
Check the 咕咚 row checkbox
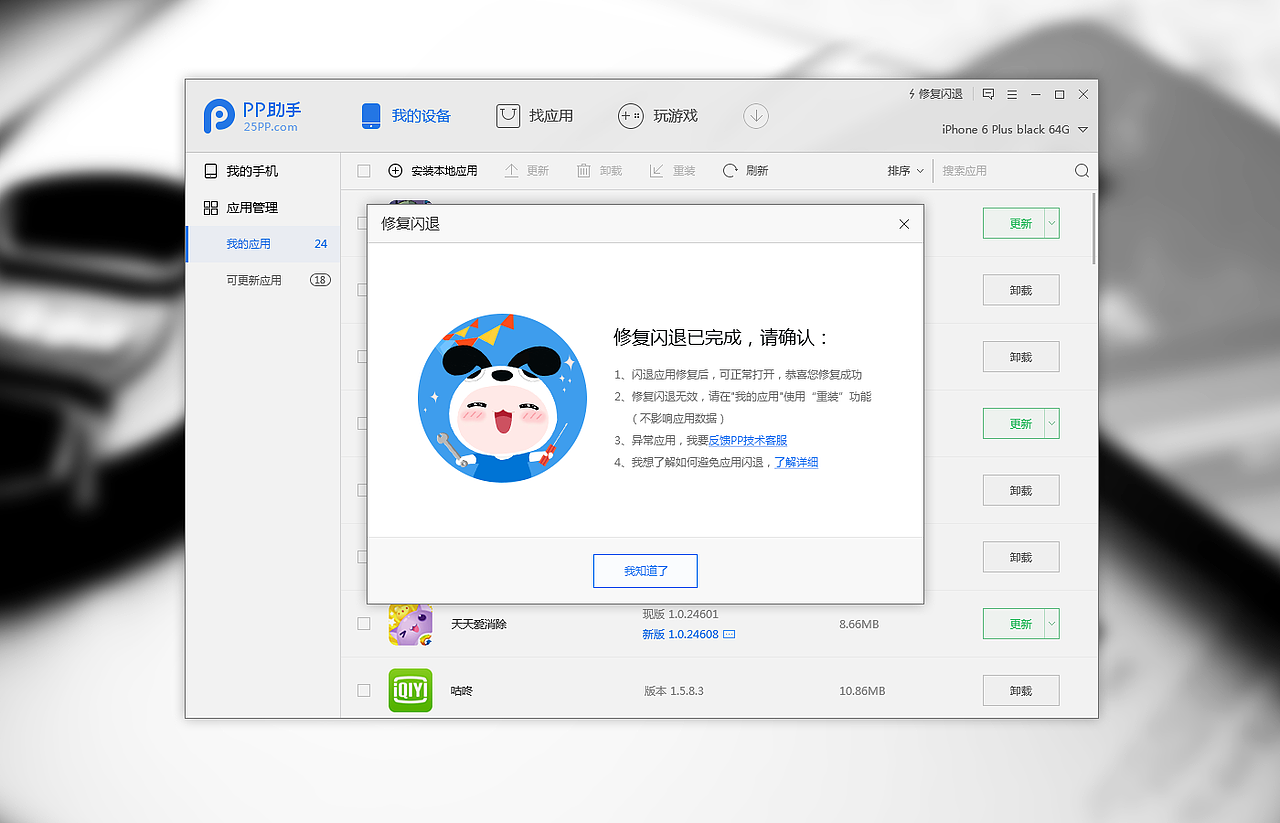pyautogui.click(x=364, y=690)
